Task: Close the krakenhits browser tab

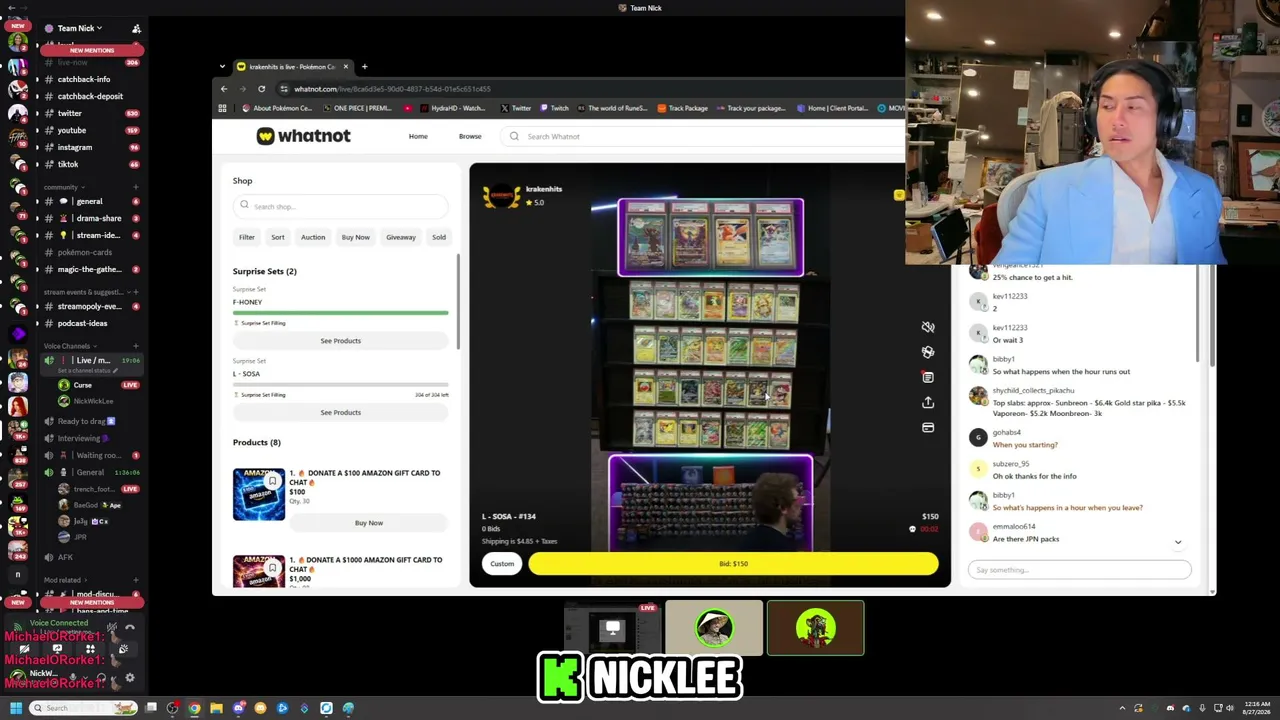Action: [345, 67]
